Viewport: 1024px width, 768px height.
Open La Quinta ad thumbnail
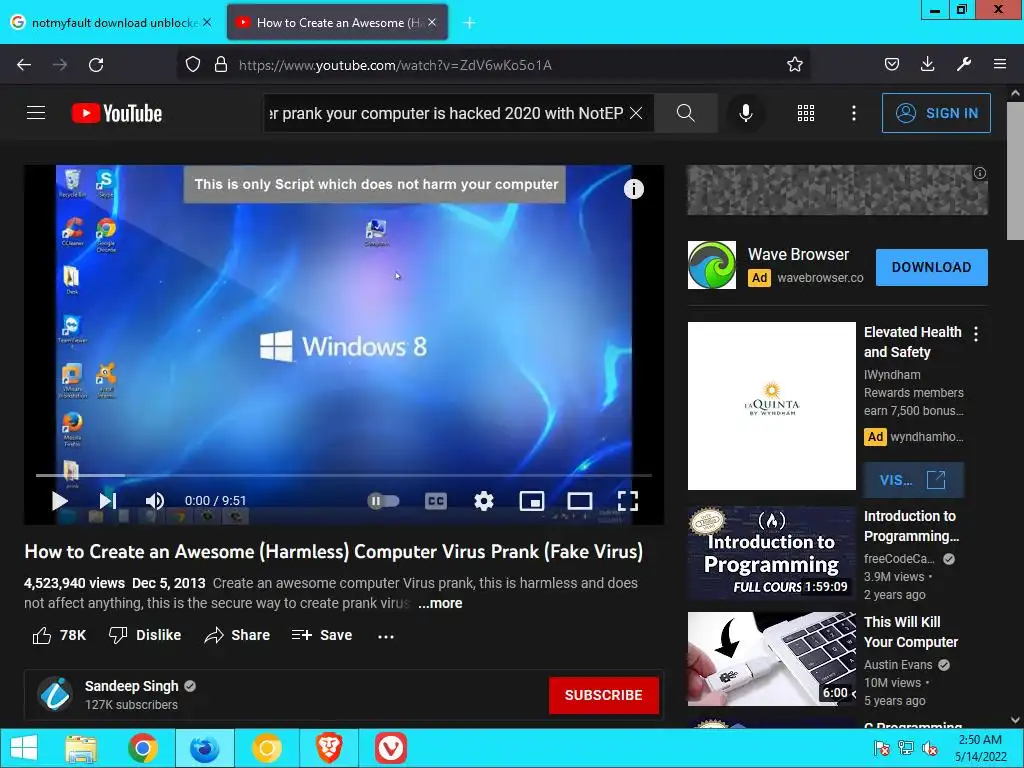(771, 406)
